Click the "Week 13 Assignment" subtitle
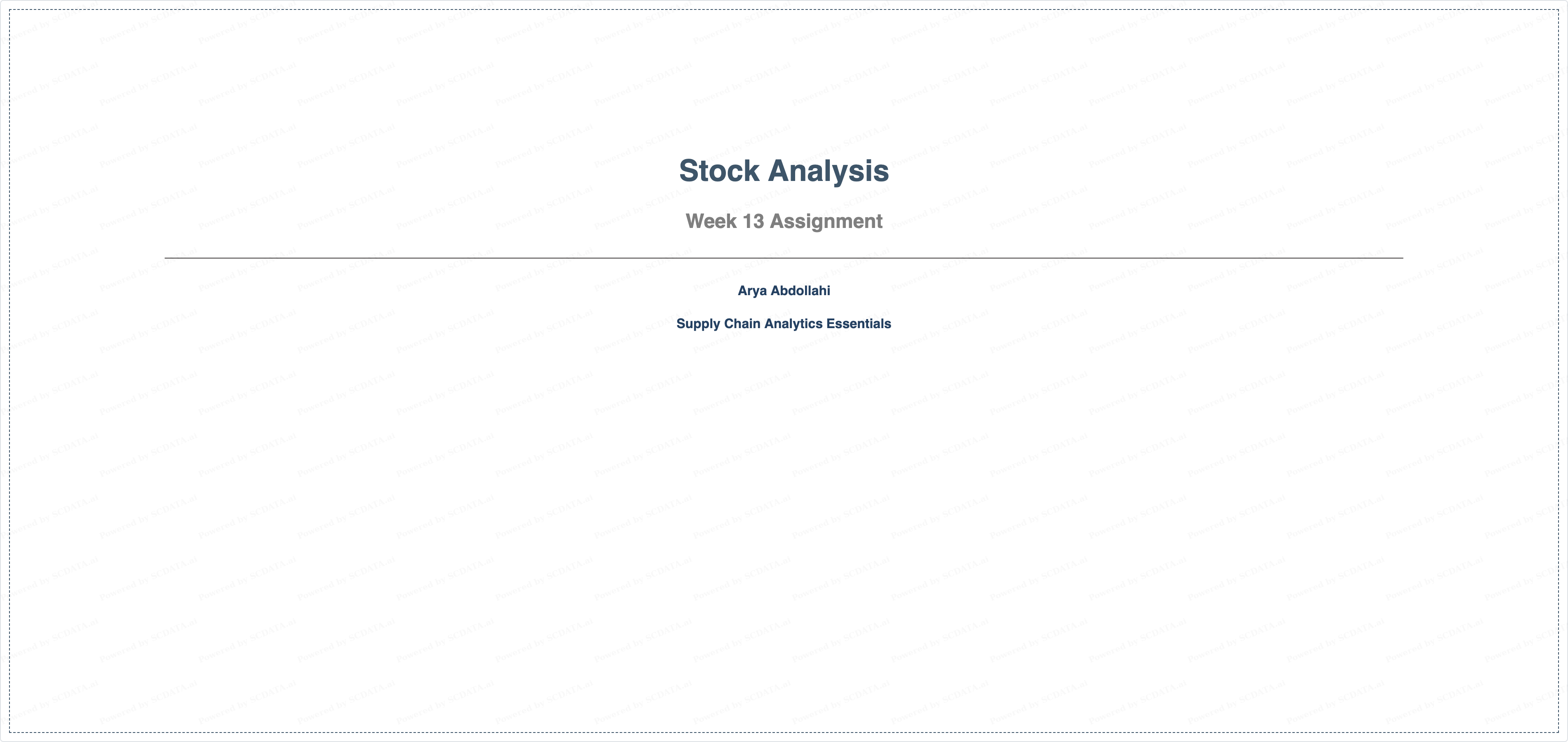Viewport: 1568px width, 742px height. tap(784, 221)
